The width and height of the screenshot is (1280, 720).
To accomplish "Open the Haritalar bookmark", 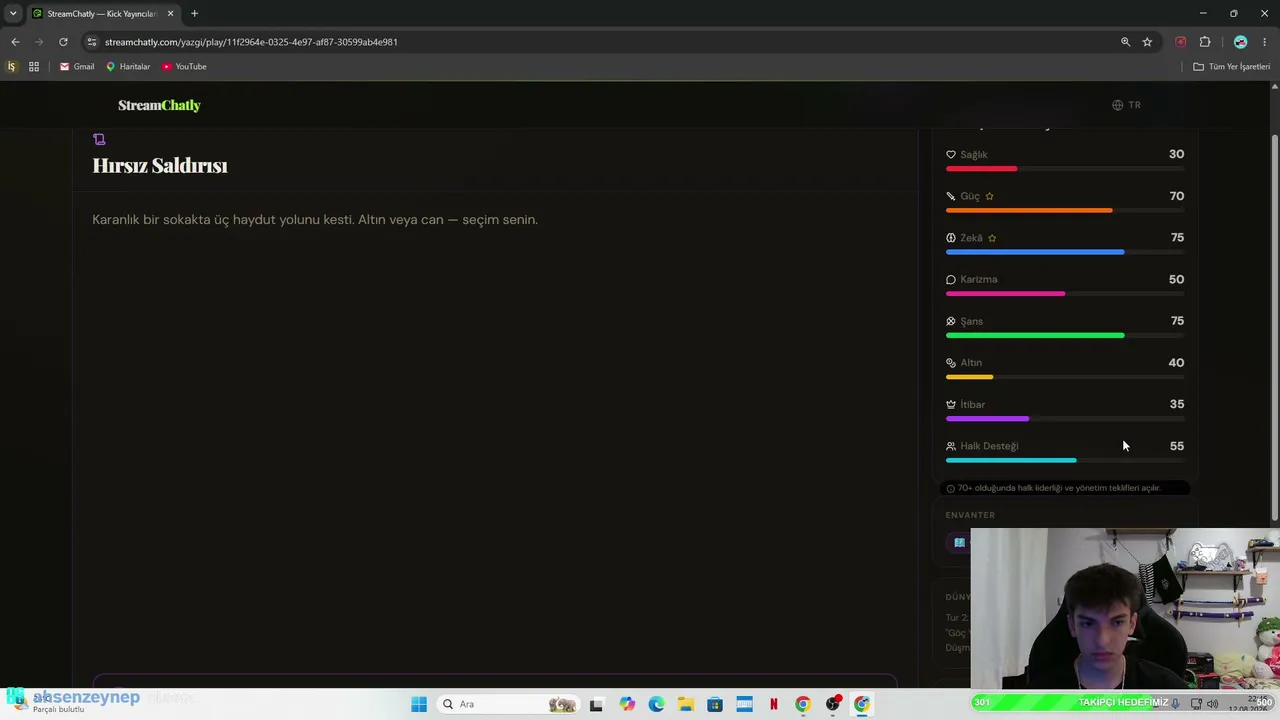I will (x=128, y=67).
